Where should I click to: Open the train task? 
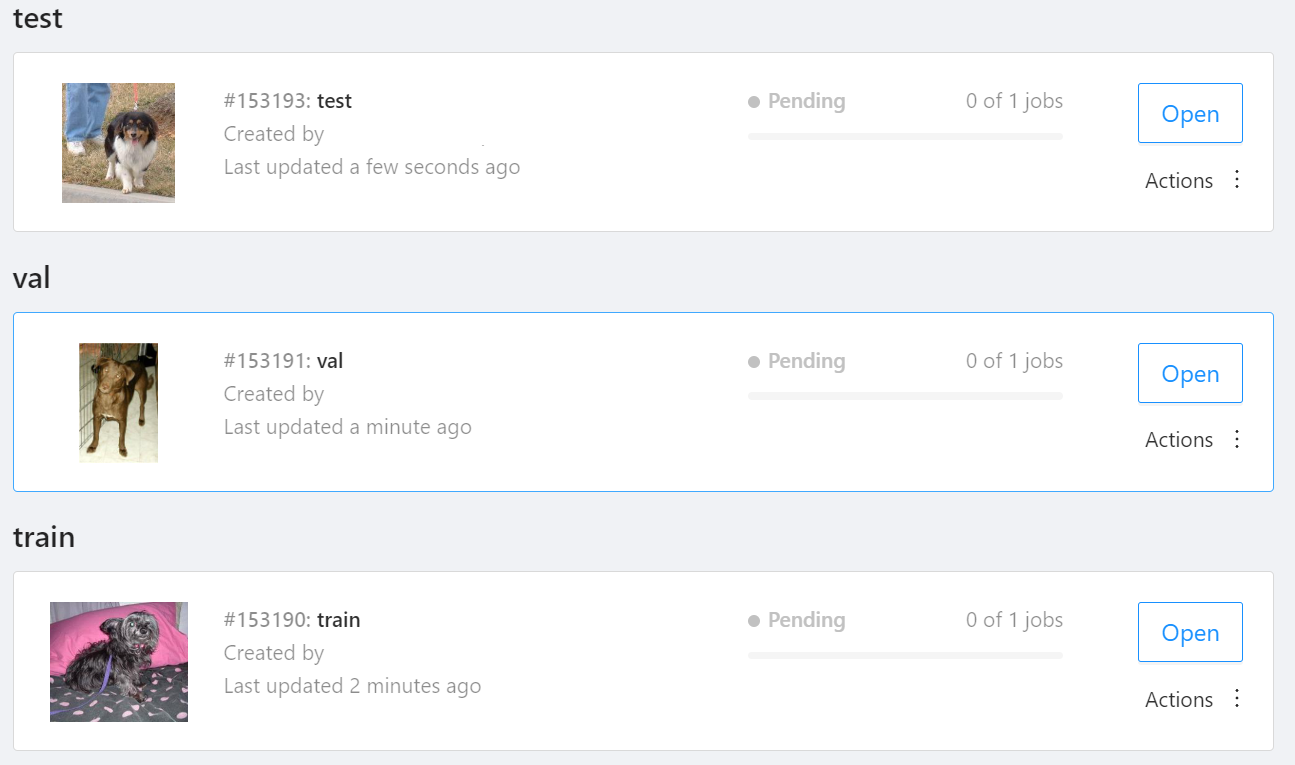1190,632
